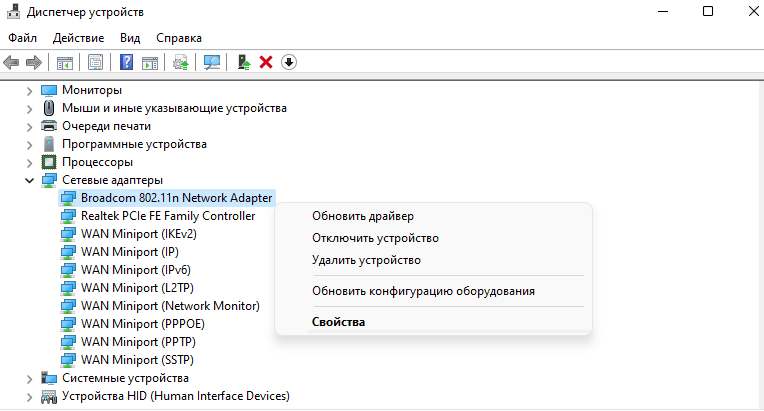Select WAN Miniport (Network Monitor)
The height and width of the screenshot is (411, 764).
pyautogui.click(x=171, y=306)
